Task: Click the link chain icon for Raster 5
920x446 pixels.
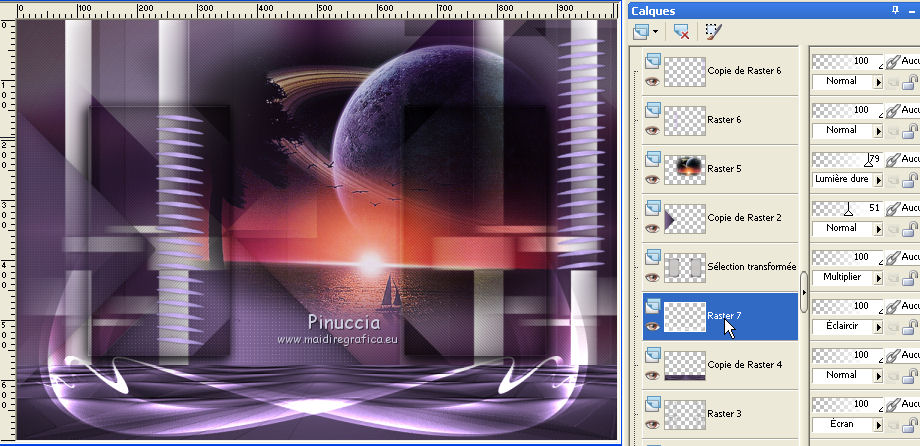Action: tap(893, 159)
